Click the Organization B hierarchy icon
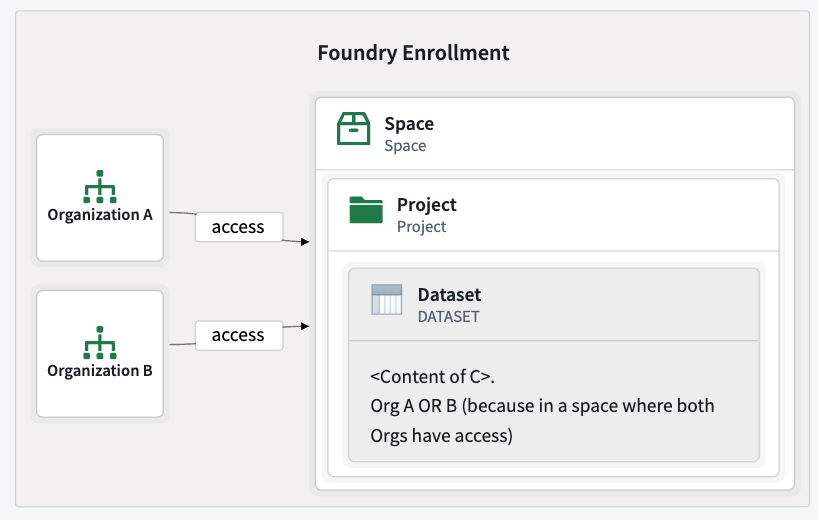 (x=99, y=343)
